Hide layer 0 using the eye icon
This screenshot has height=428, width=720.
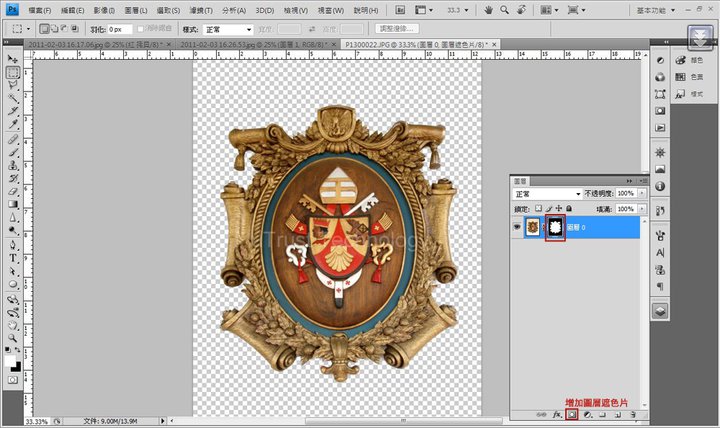click(517, 227)
